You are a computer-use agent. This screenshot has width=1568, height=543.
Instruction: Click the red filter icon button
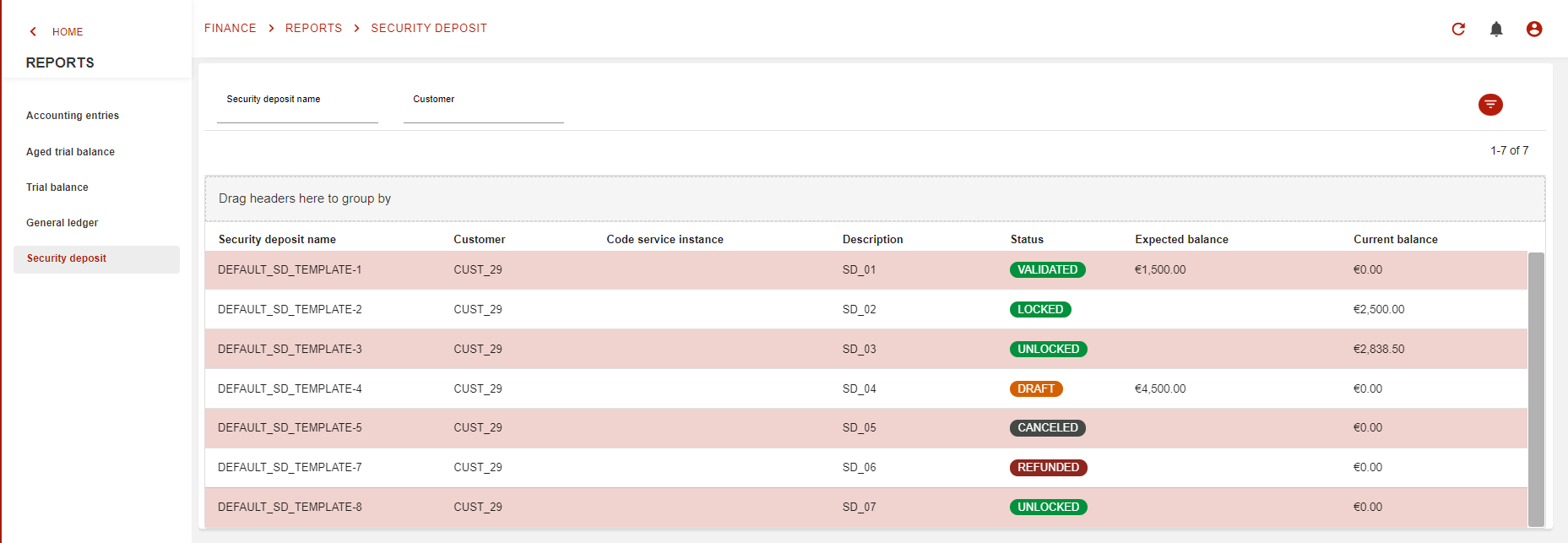click(x=1490, y=105)
